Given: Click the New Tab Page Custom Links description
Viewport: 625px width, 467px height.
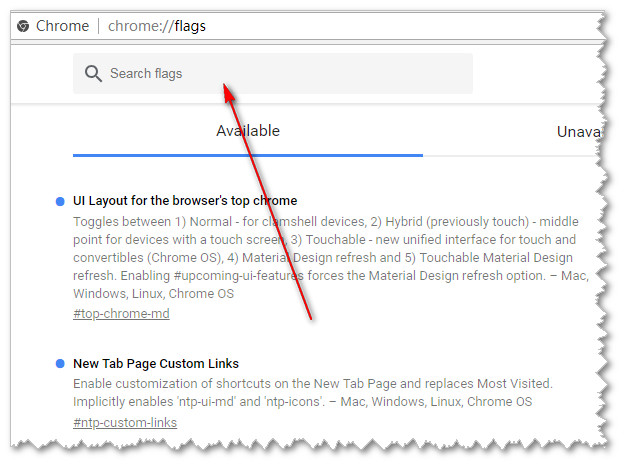Looking at the screenshot, I should 312,393.
